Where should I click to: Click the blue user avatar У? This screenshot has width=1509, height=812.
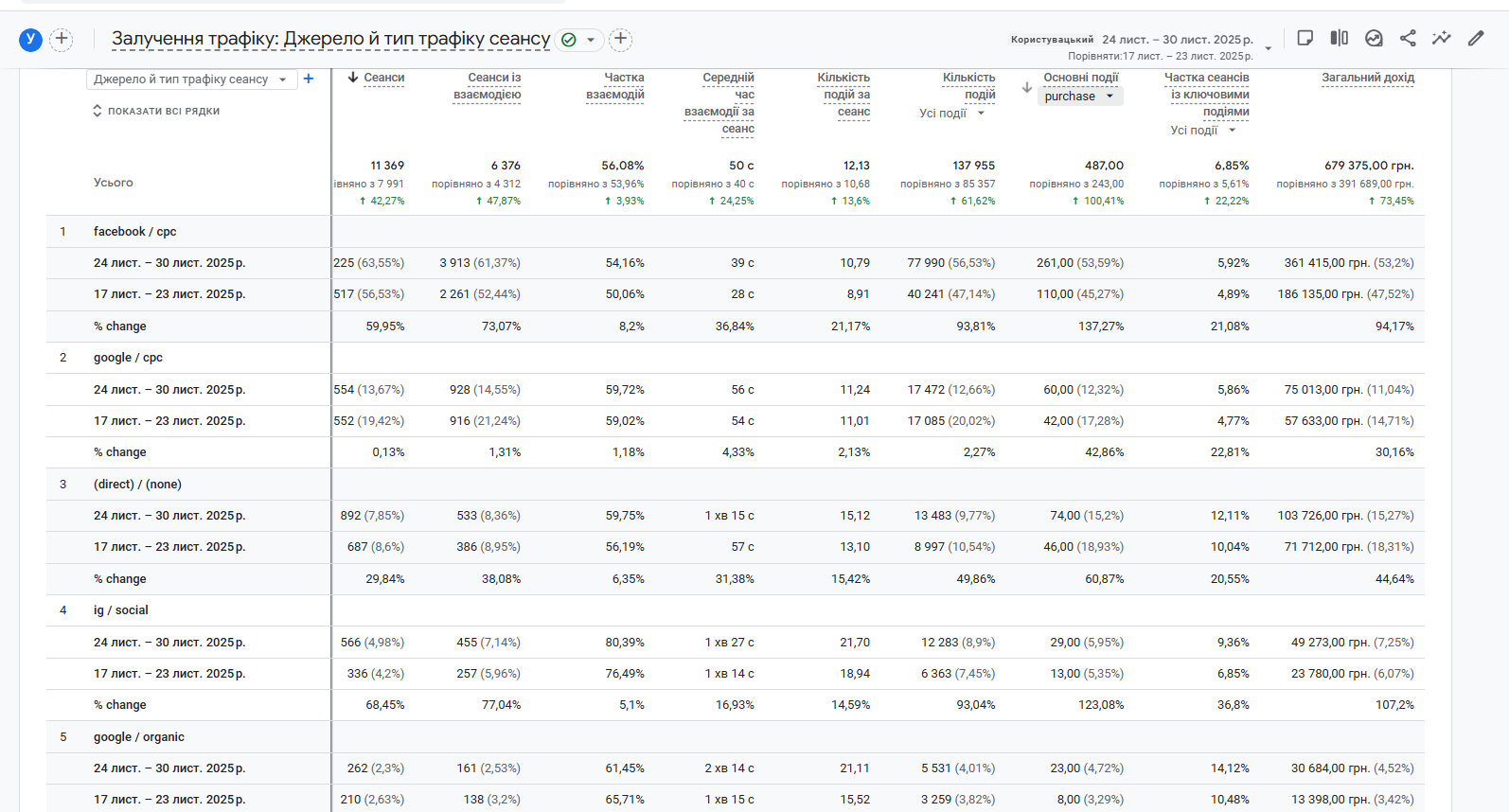30,39
